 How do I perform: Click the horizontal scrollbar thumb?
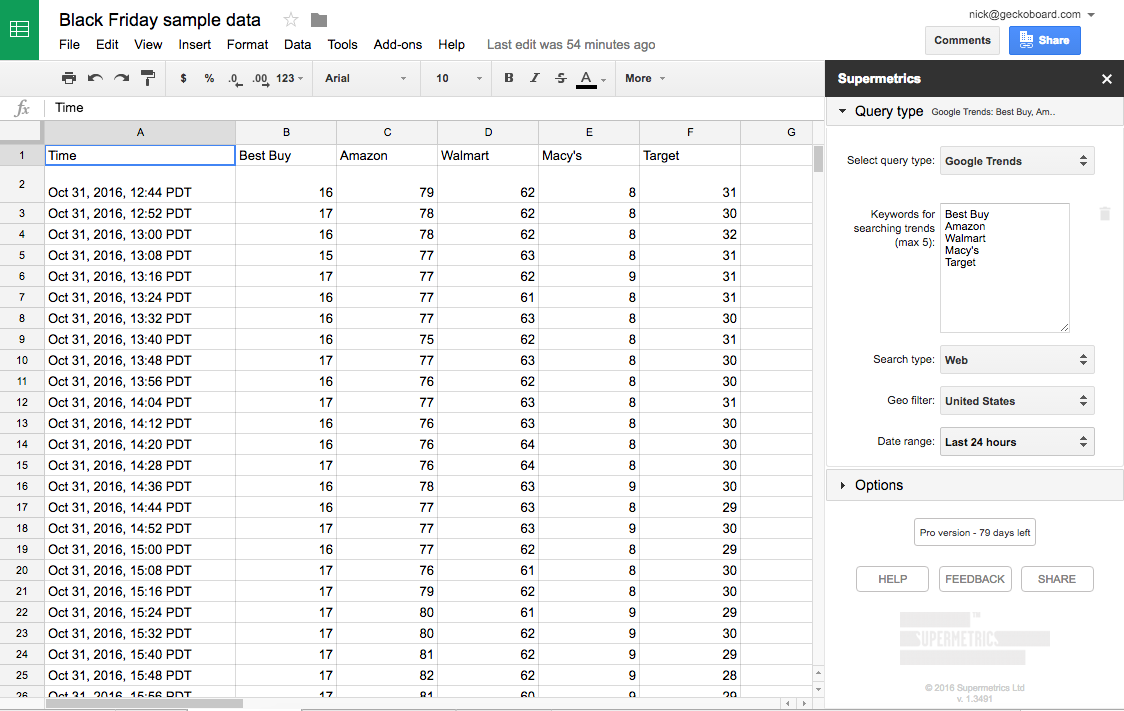144,704
